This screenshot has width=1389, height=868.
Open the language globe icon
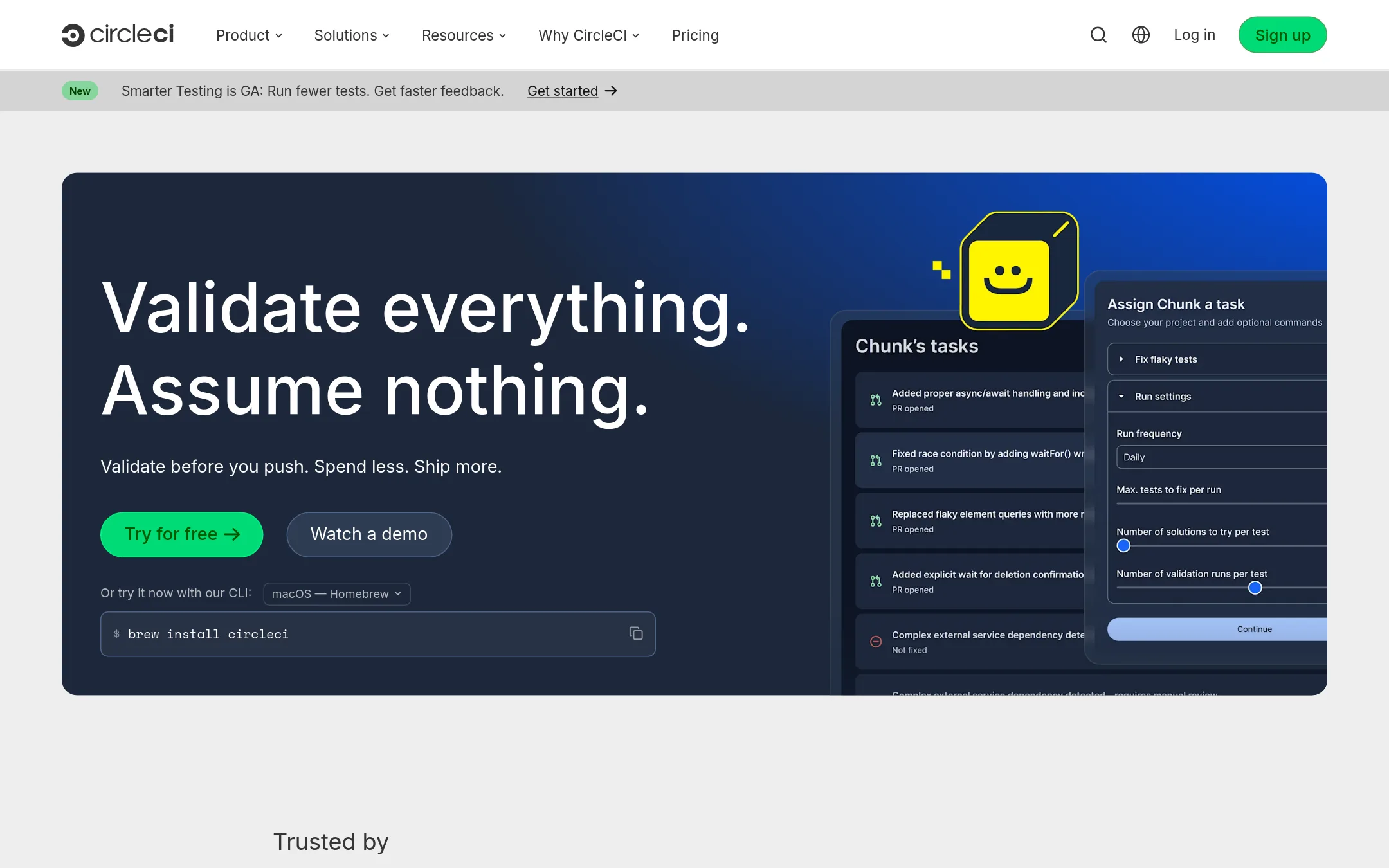(1141, 35)
